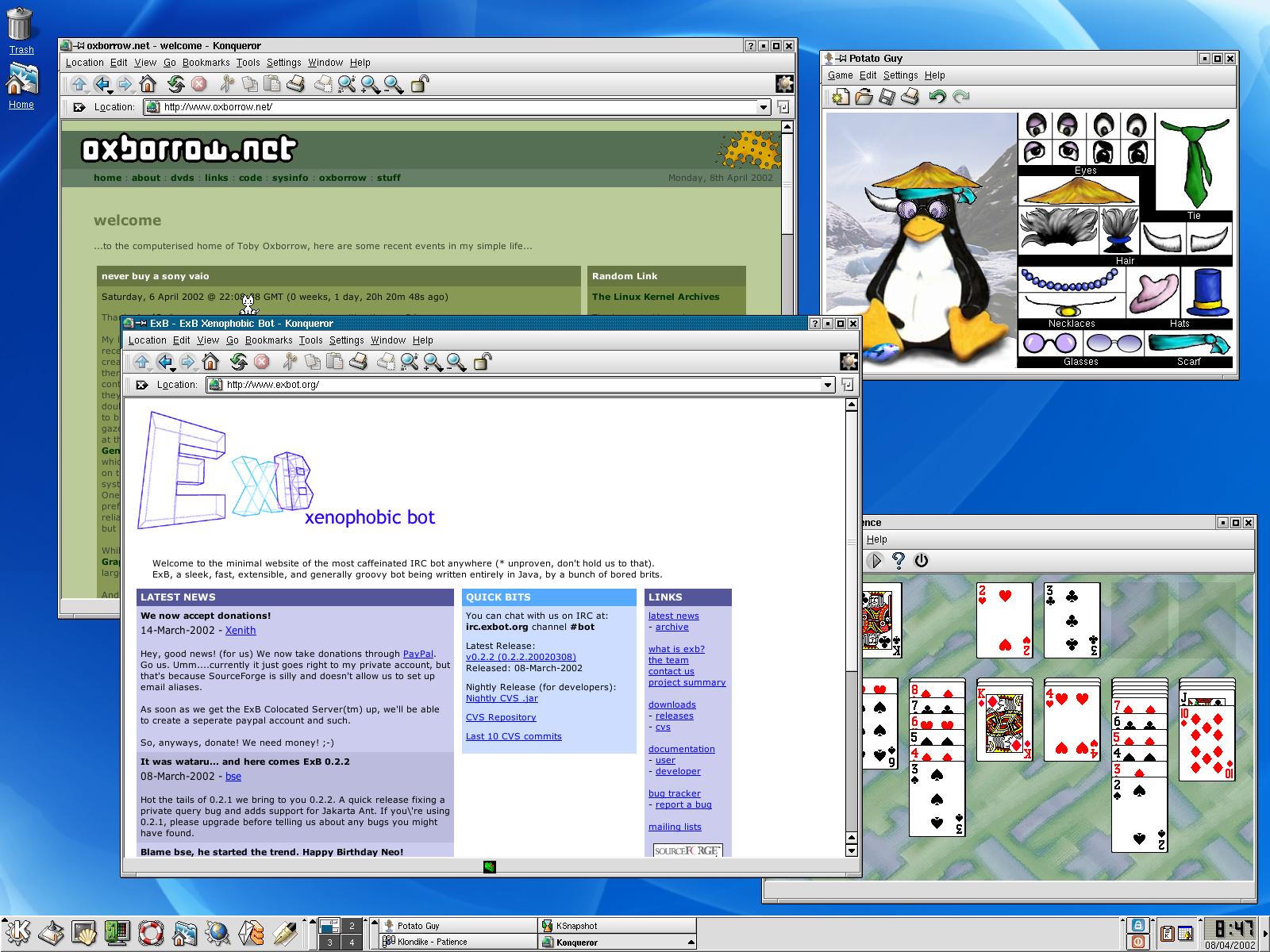Click ExB window scrollbar up arrow
This screenshot has height=952, width=1270.
[x=852, y=405]
